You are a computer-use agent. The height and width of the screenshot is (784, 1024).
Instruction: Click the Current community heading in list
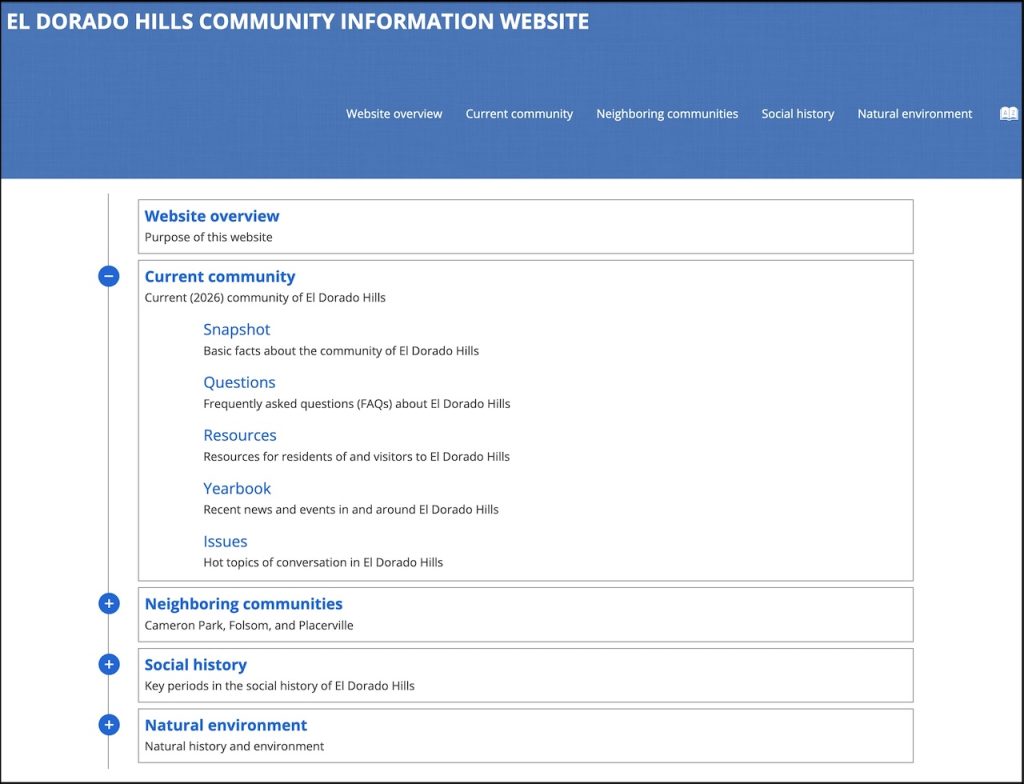220,277
